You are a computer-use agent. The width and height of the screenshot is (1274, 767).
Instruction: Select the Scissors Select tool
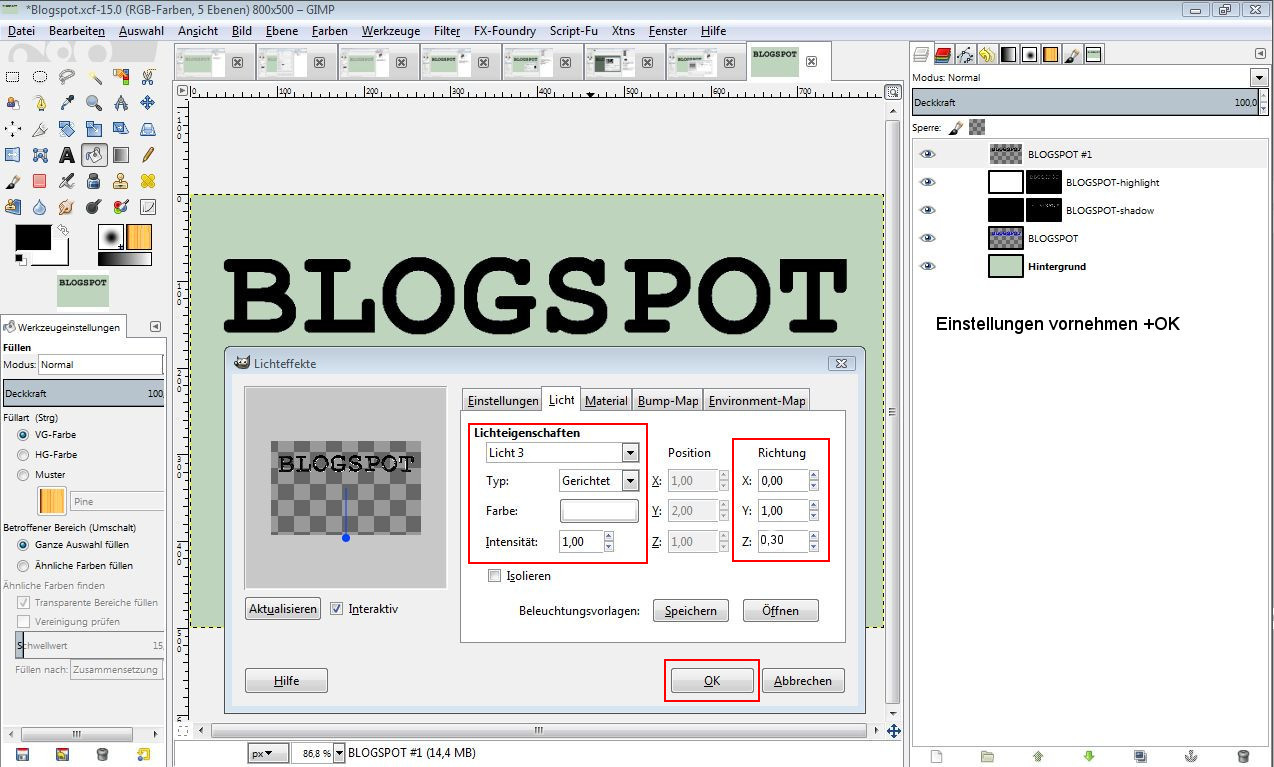(147, 76)
